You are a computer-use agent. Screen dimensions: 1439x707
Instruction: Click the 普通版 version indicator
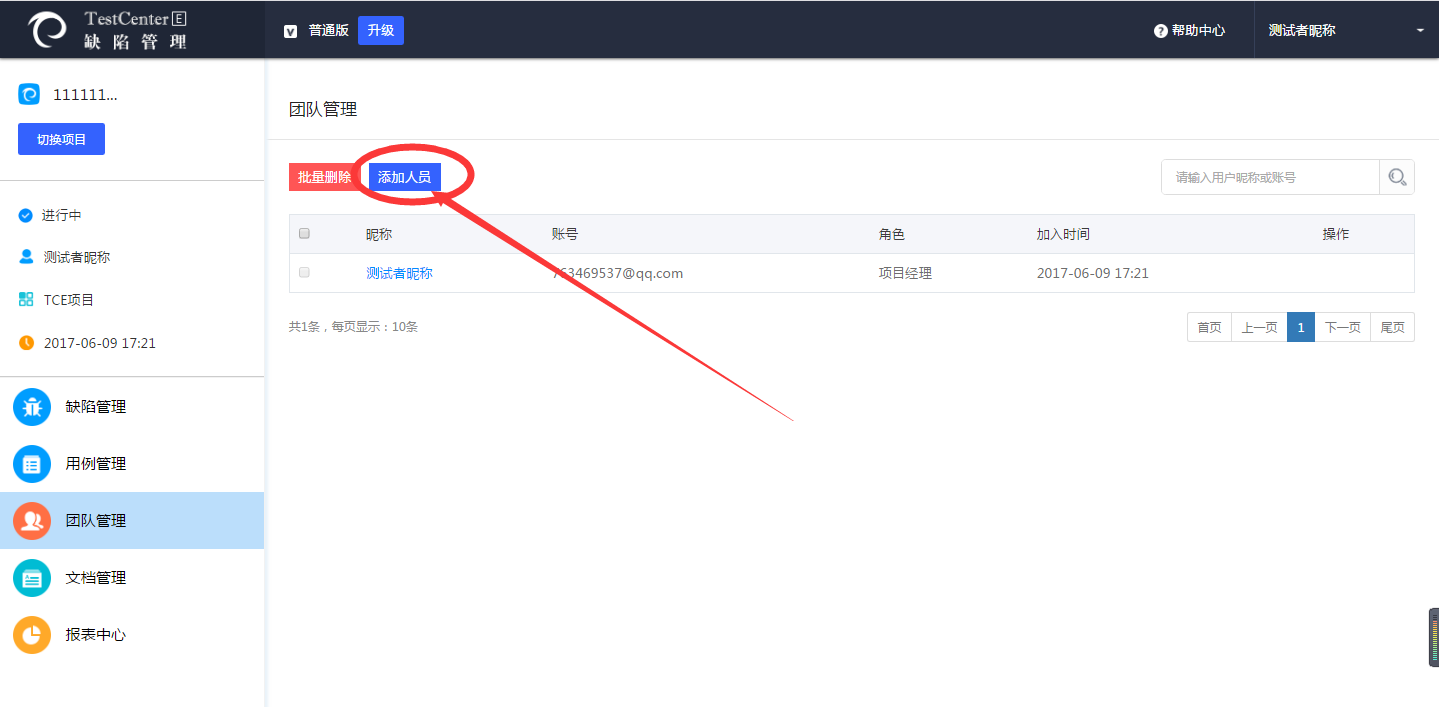pos(316,31)
